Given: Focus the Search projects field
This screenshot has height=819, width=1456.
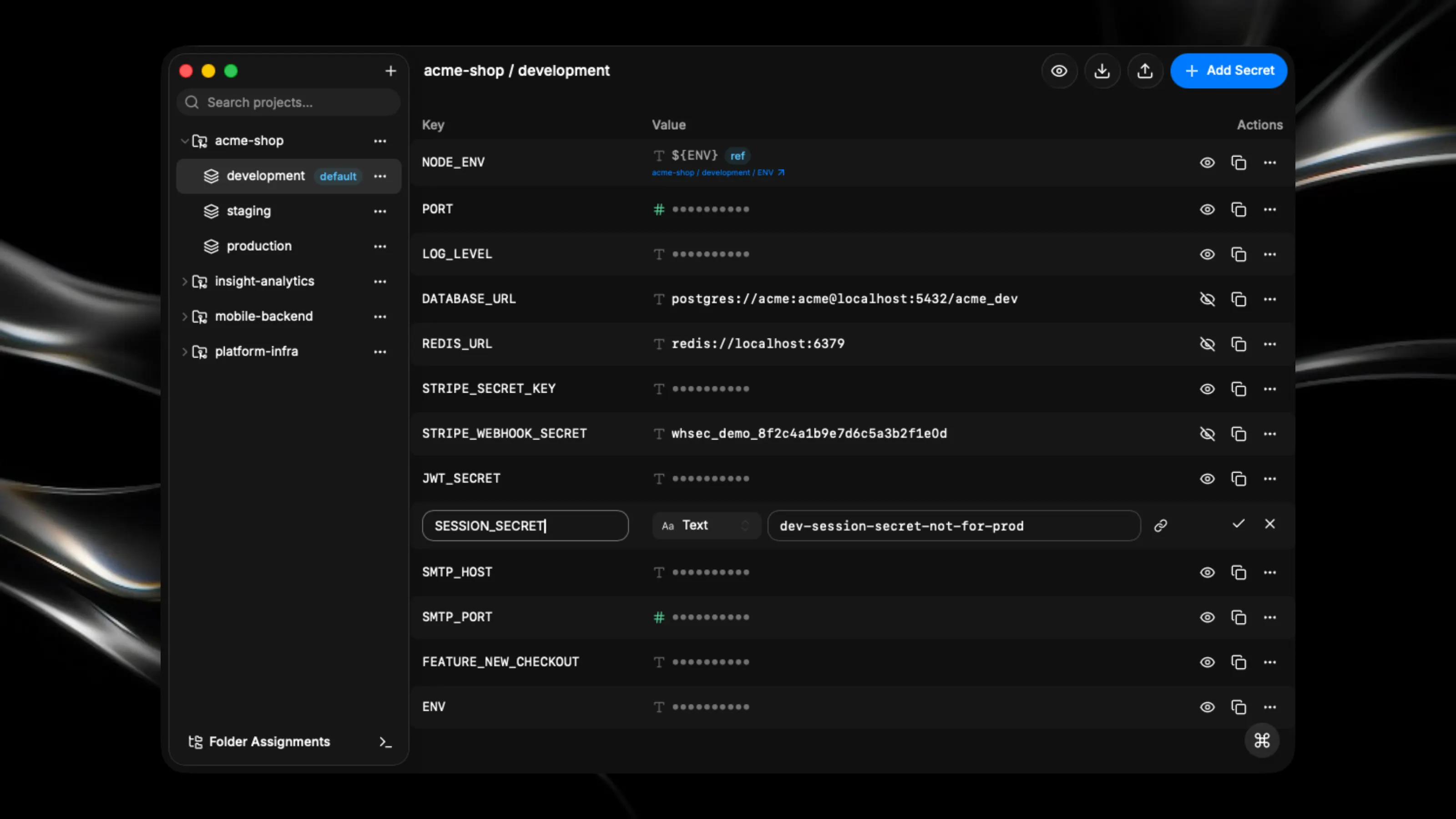Looking at the screenshot, I should 289,102.
